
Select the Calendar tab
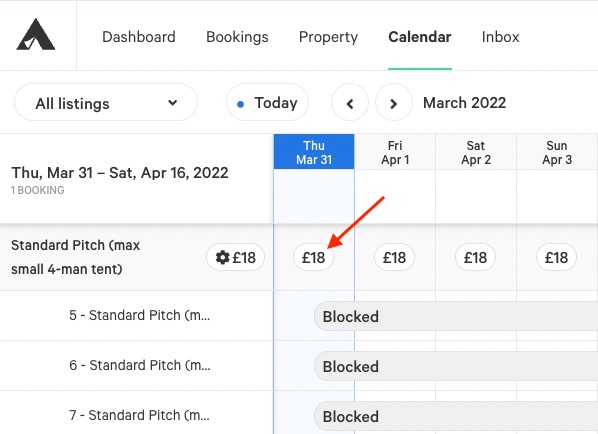click(420, 37)
